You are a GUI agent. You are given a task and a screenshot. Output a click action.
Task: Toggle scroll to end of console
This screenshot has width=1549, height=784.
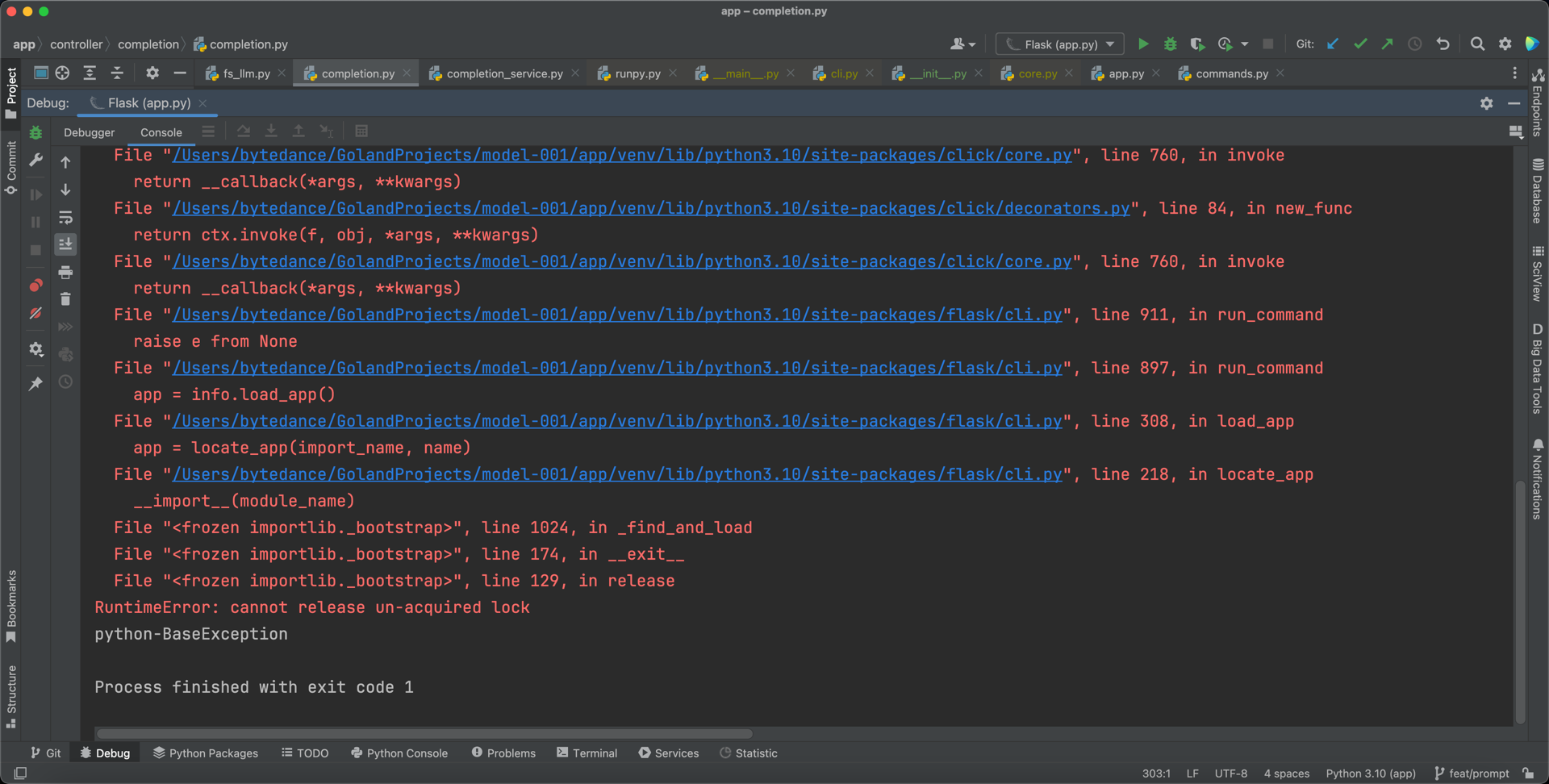65,244
